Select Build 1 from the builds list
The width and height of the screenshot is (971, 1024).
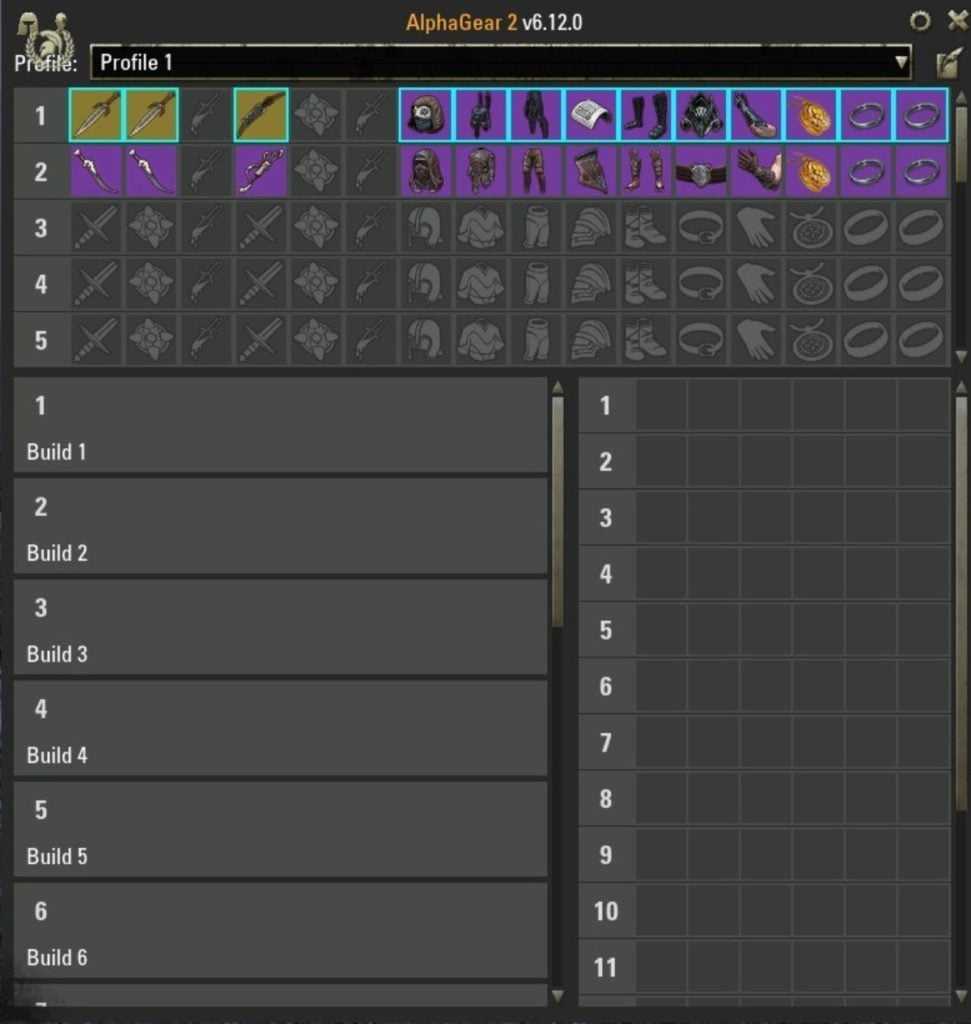coord(280,426)
